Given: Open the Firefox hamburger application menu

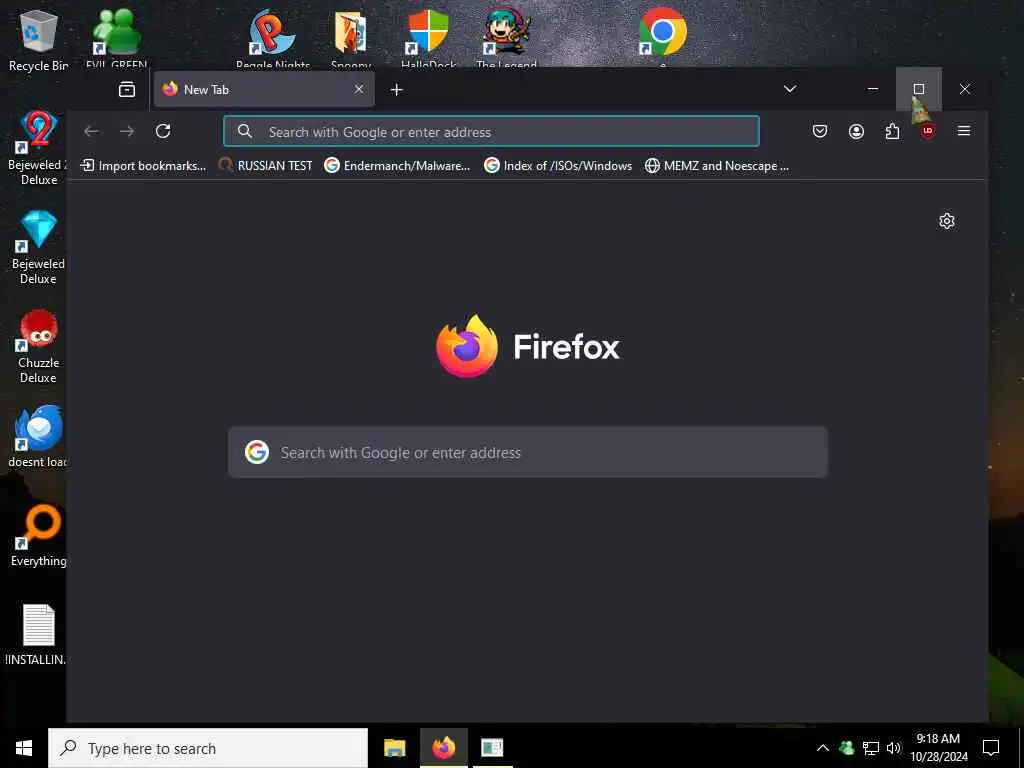Looking at the screenshot, I should (x=963, y=131).
